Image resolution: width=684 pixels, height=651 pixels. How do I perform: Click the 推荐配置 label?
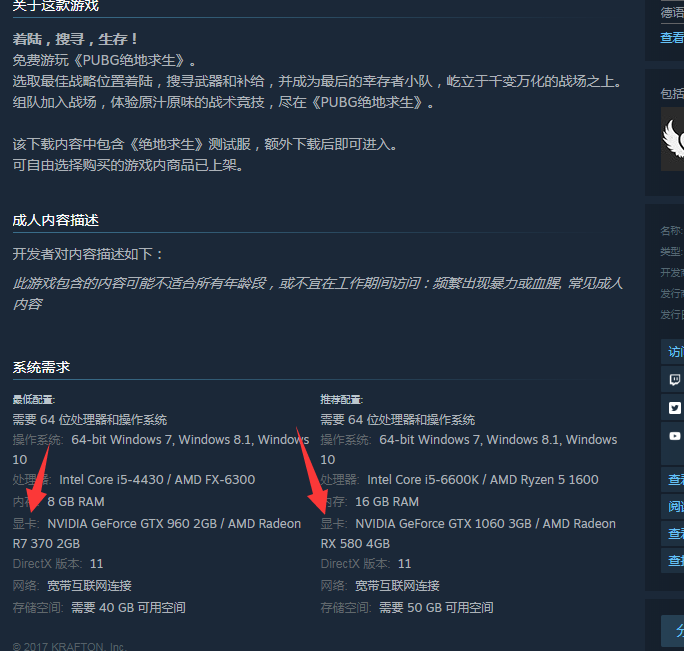(342, 399)
